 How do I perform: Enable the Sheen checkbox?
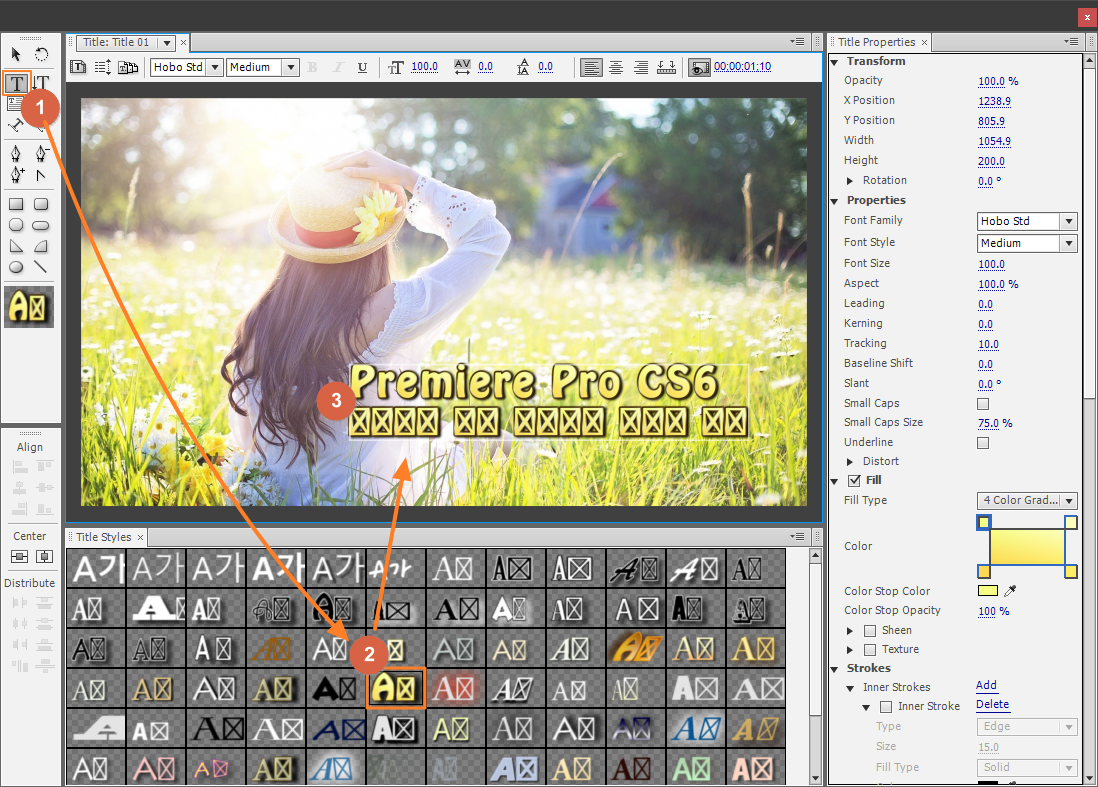point(870,630)
